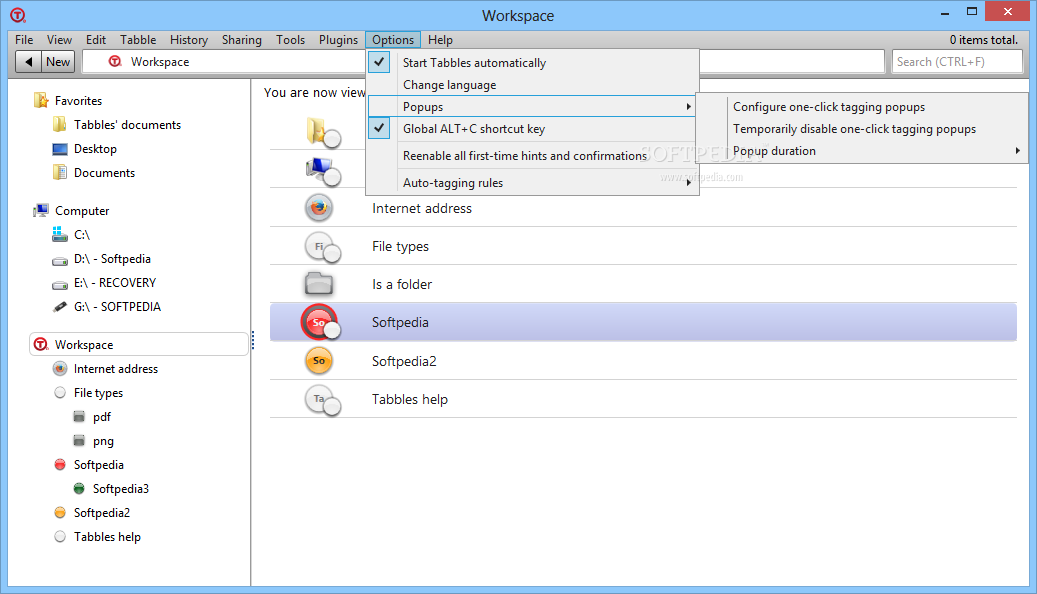
Task: Open the History menu
Action: pyautogui.click(x=188, y=40)
